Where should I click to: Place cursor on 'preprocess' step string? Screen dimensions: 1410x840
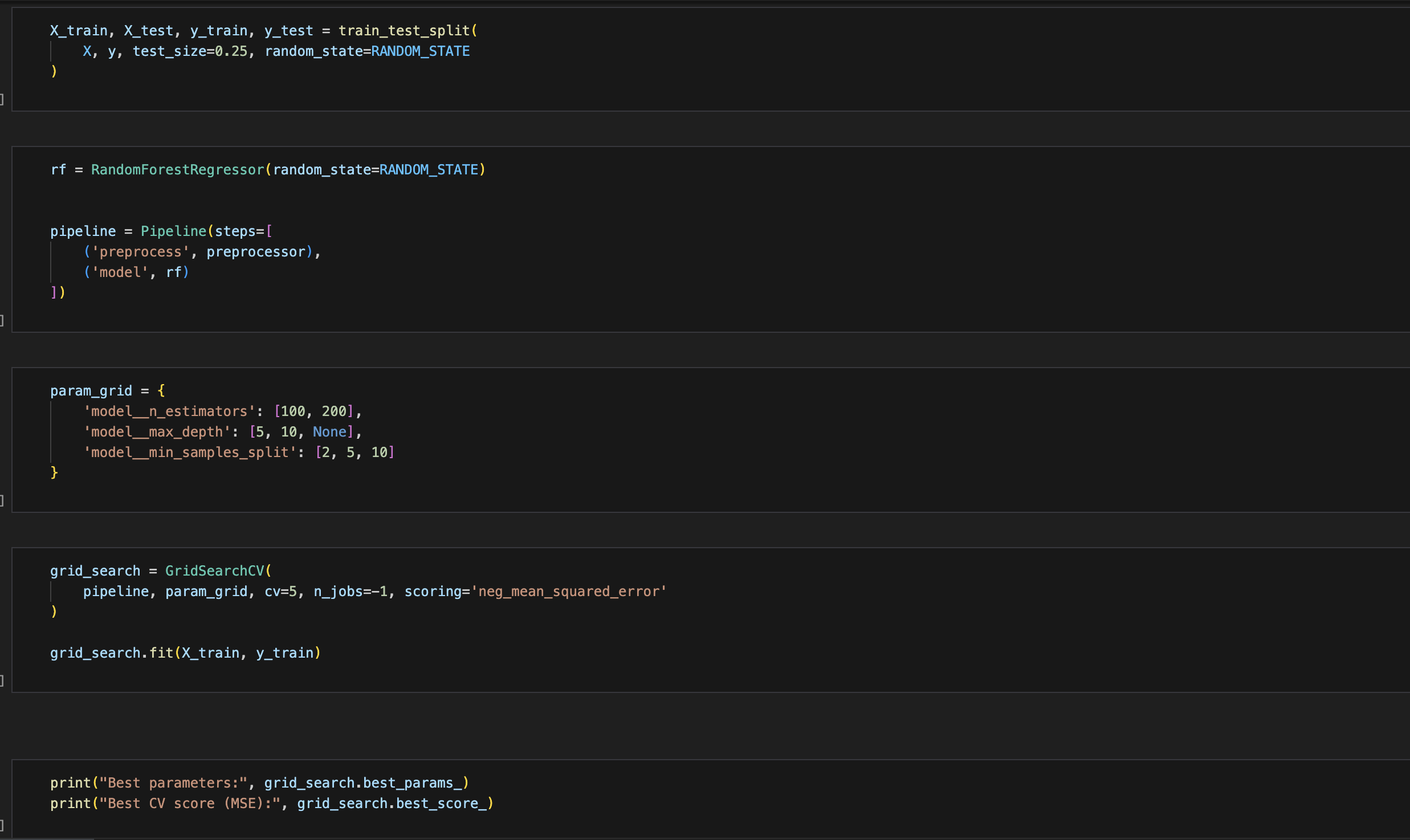point(140,252)
